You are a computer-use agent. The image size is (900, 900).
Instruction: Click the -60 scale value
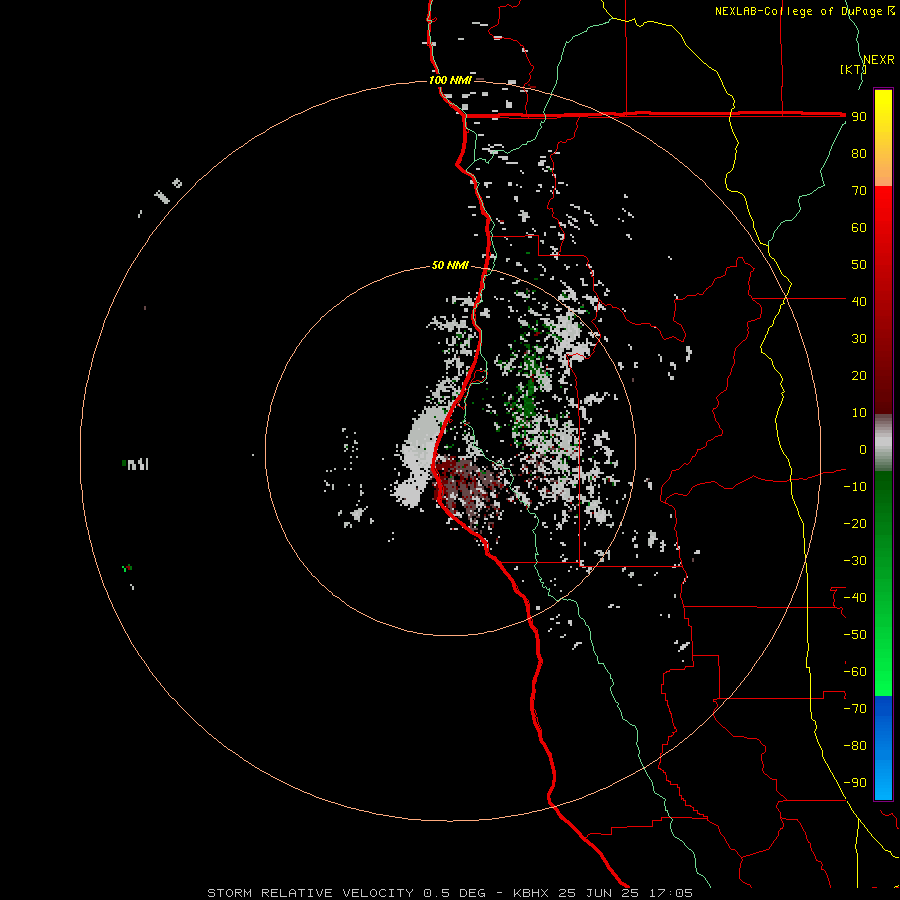(855, 672)
